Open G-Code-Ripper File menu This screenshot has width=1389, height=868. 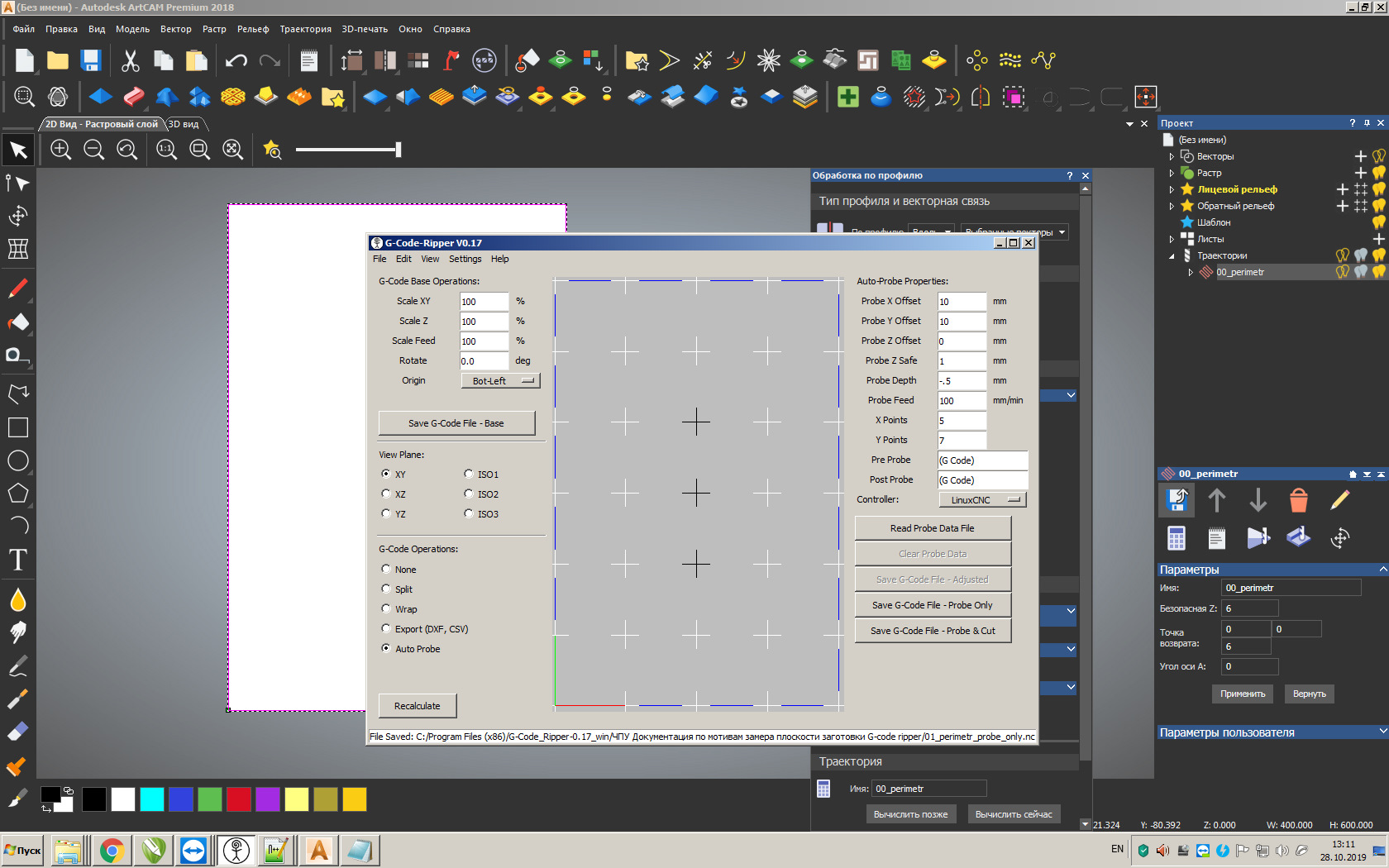click(379, 259)
